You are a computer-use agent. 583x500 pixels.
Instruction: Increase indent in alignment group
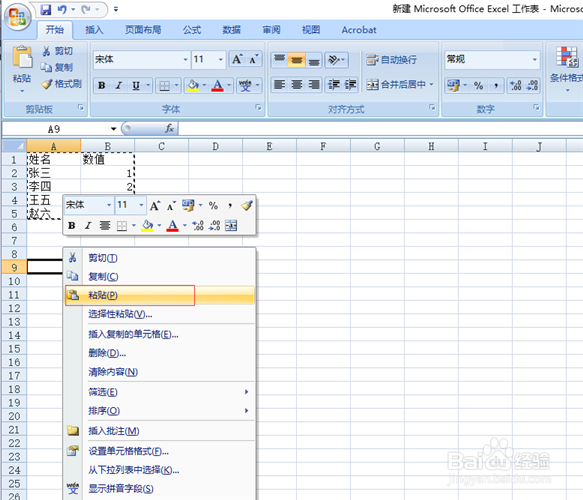tap(350, 85)
